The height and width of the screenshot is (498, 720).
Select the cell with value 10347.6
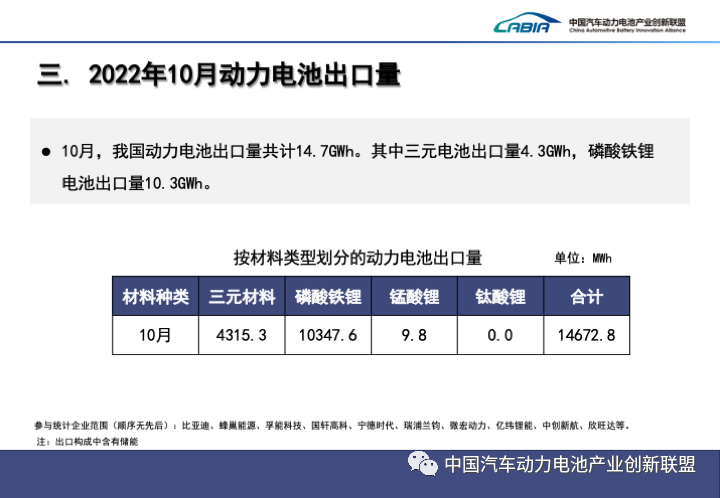coord(327,335)
